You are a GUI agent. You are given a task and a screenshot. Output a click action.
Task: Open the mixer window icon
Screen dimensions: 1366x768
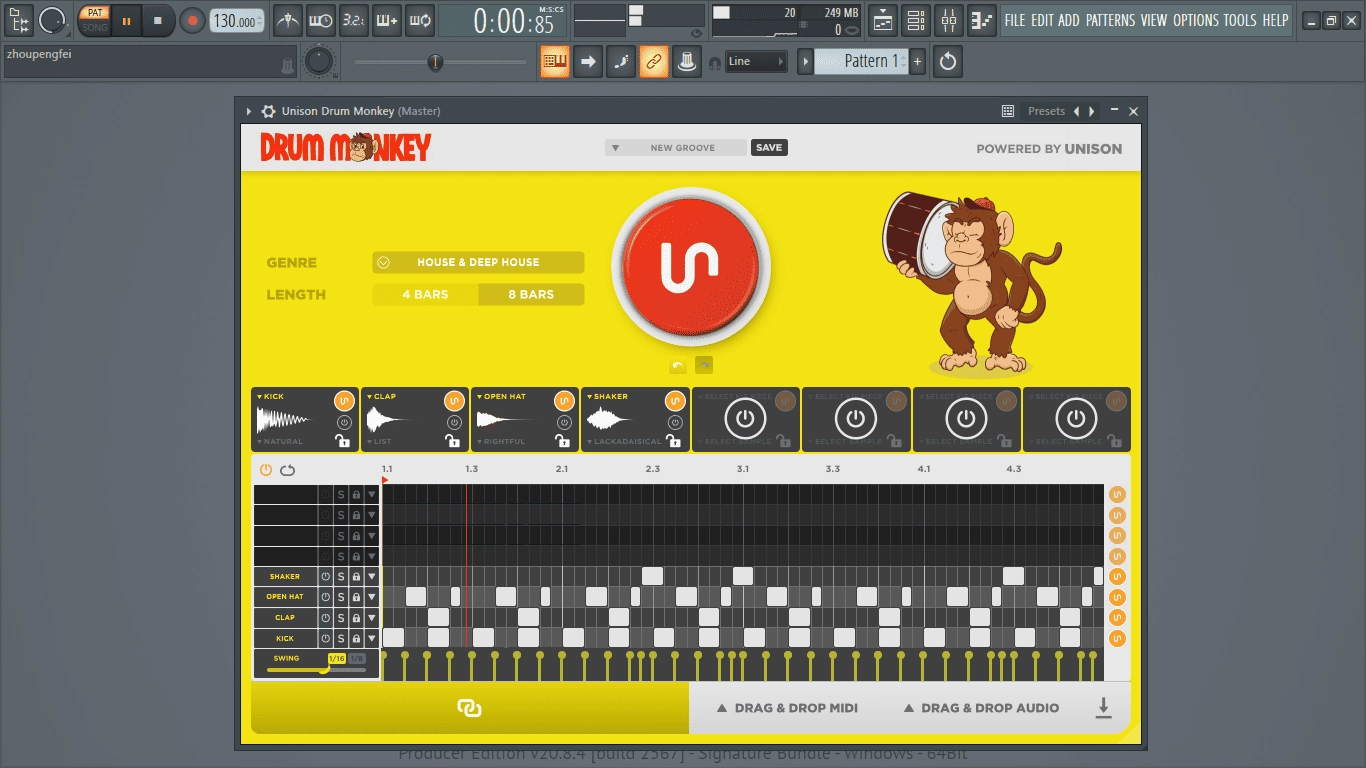tap(949, 20)
